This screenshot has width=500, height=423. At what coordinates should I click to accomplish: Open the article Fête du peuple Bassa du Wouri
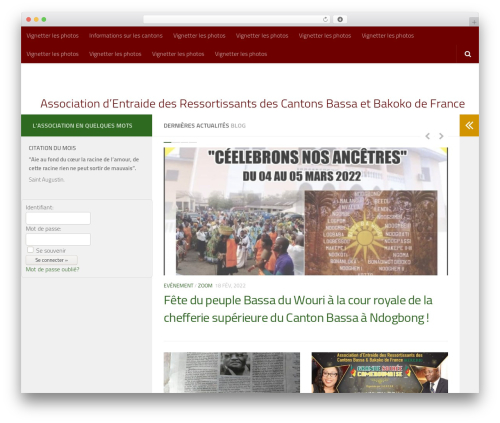pyautogui.click(x=298, y=309)
